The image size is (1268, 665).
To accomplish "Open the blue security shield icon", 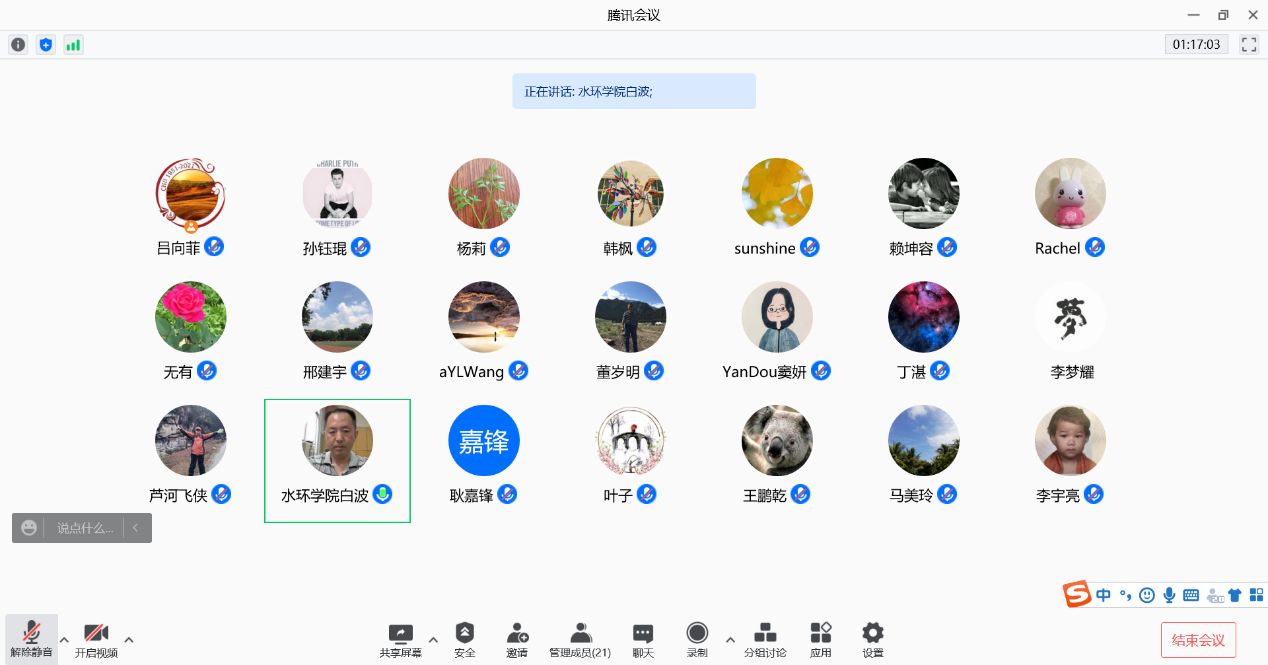I will [45, 45].
